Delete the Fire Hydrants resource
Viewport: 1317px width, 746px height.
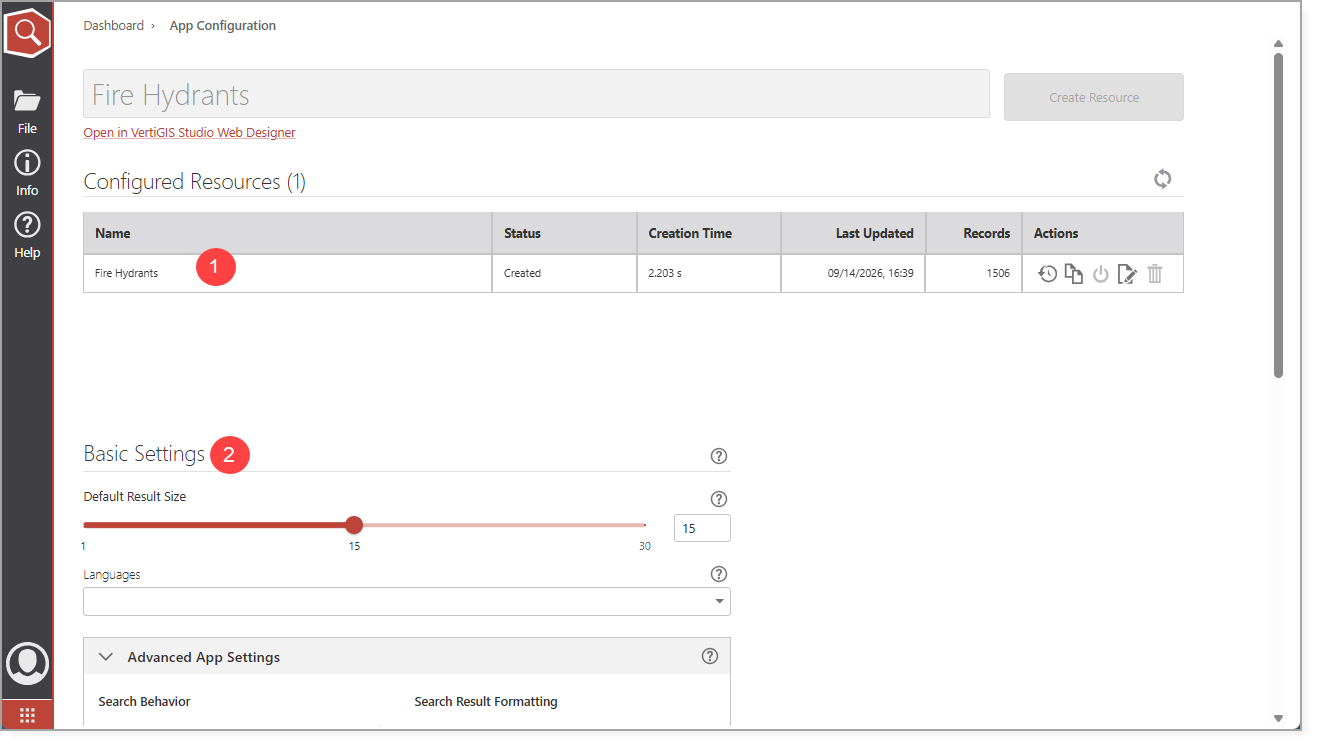coord(1155,274)
